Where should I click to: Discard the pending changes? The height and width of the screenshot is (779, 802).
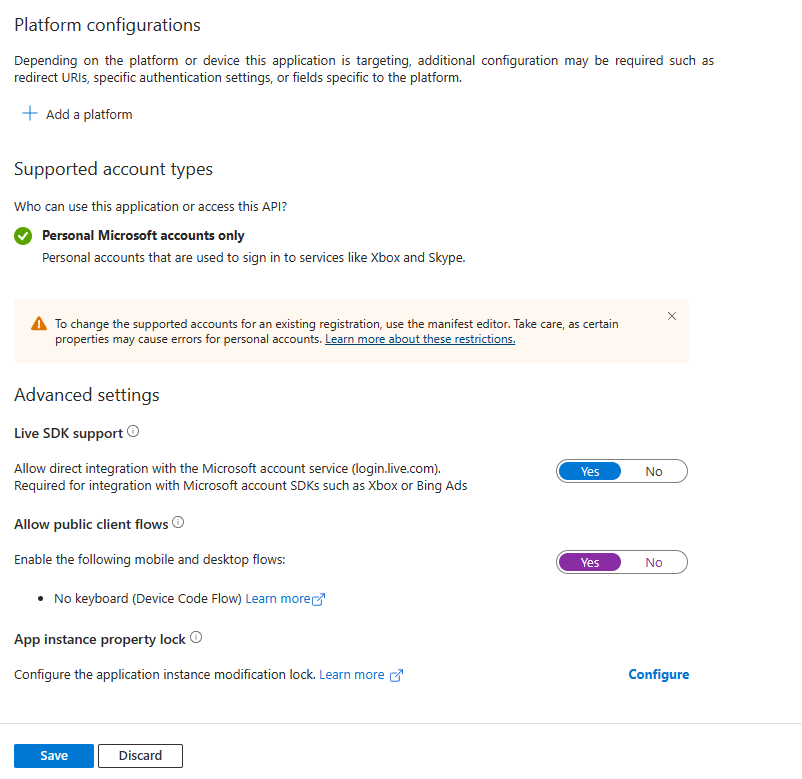(x=140, y=755)
